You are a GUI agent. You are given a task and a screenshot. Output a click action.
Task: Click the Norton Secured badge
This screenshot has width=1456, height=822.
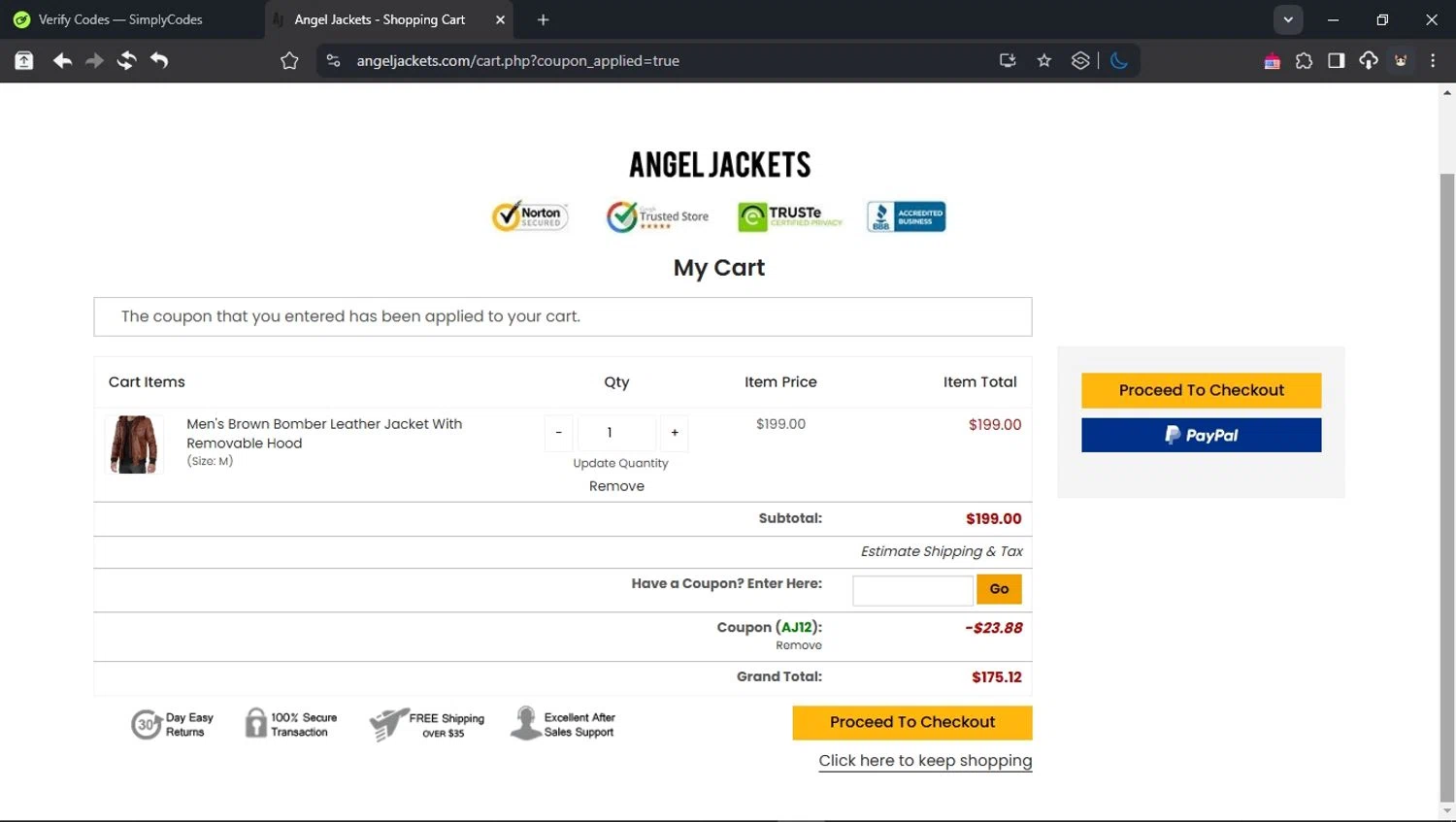[x=530, y=216]
